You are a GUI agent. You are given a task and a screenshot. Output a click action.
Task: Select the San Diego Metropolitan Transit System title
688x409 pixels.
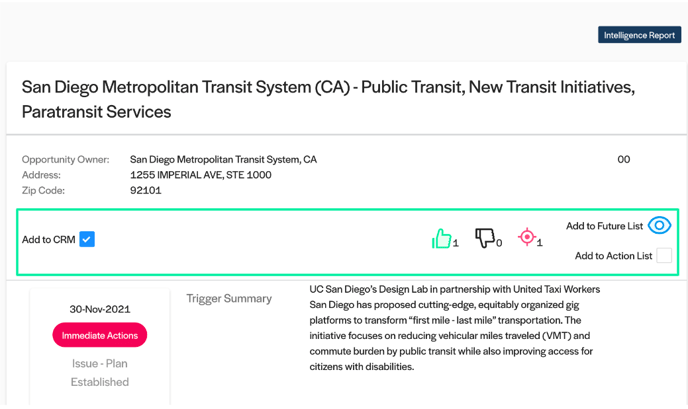tap(328, 99)
